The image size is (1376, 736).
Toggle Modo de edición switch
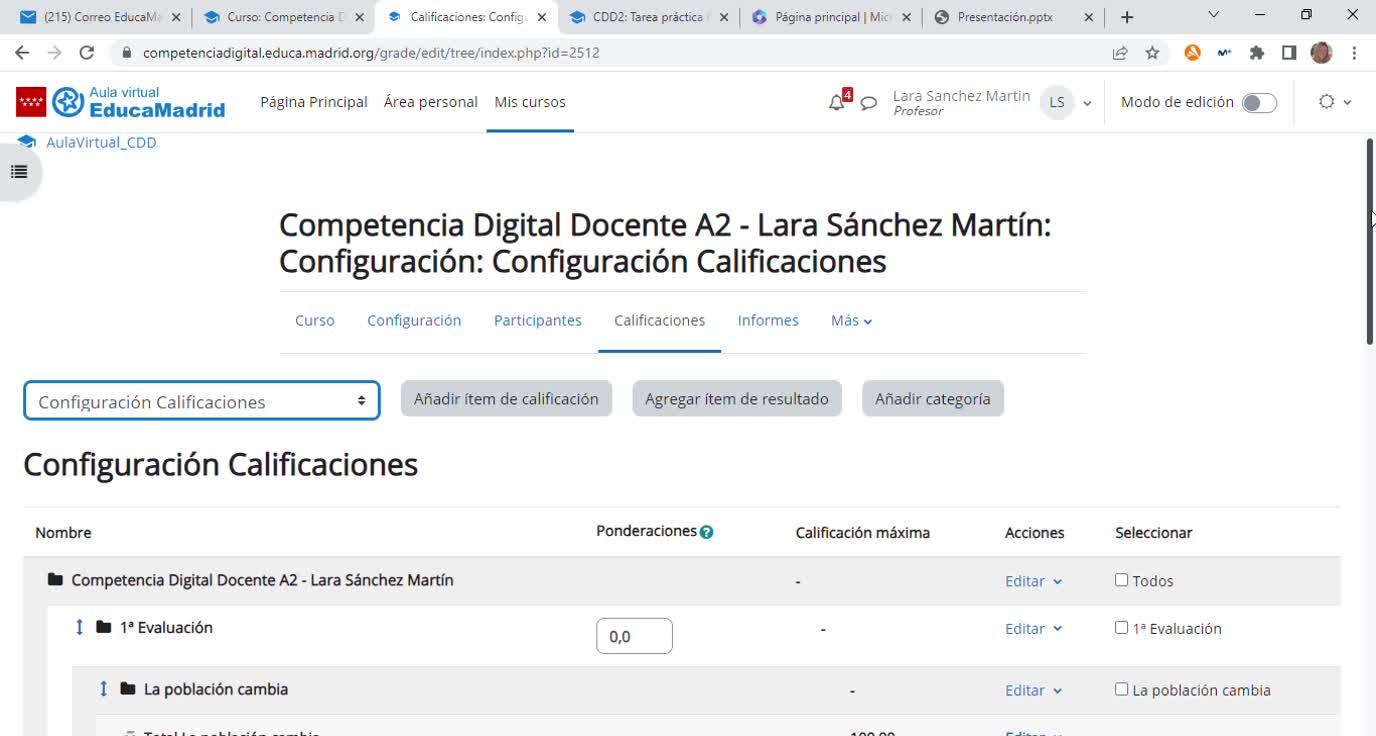tap(1259, 103)
